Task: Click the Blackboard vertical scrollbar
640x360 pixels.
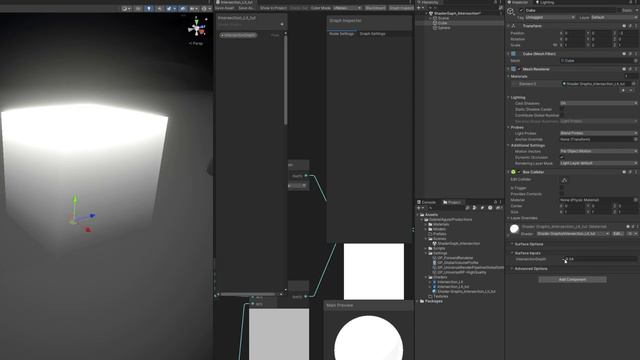Action: [285, 80]
